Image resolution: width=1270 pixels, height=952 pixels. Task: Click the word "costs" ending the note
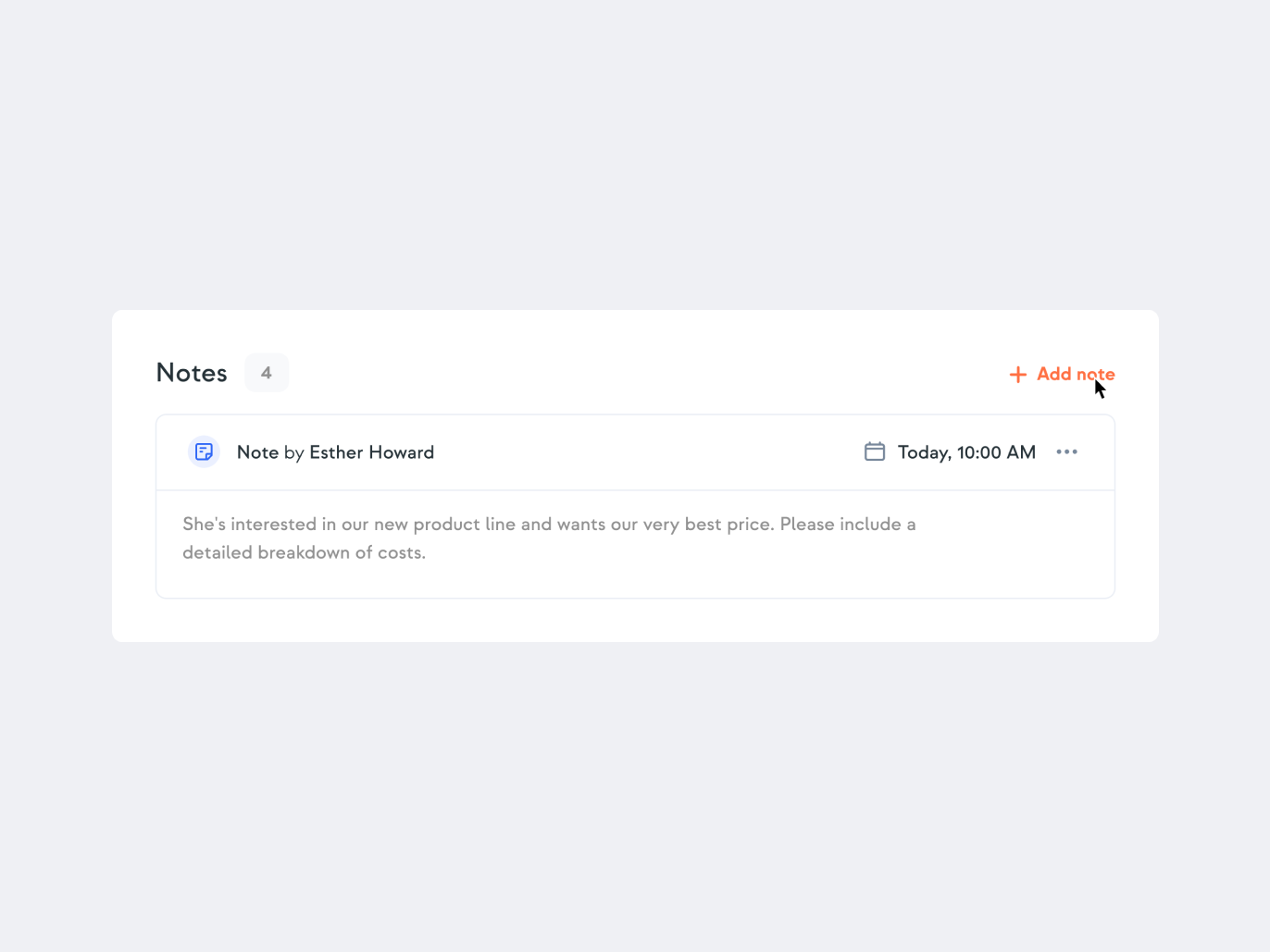click(401, 553)
